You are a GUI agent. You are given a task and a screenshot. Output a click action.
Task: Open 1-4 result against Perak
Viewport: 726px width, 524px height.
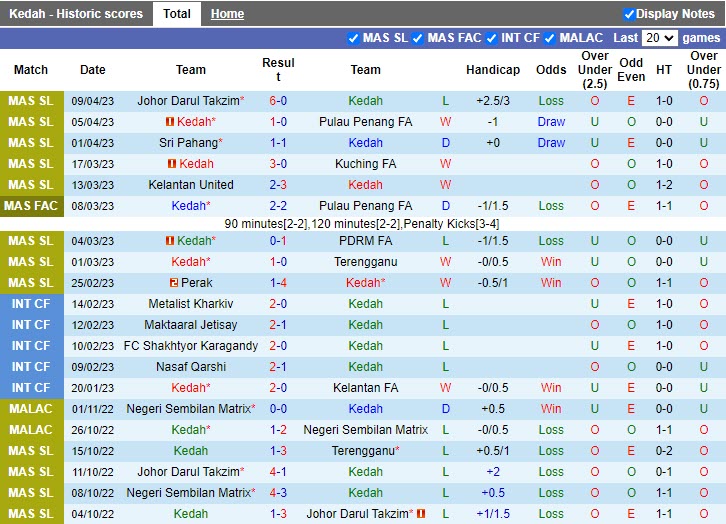tap(278, 283)
